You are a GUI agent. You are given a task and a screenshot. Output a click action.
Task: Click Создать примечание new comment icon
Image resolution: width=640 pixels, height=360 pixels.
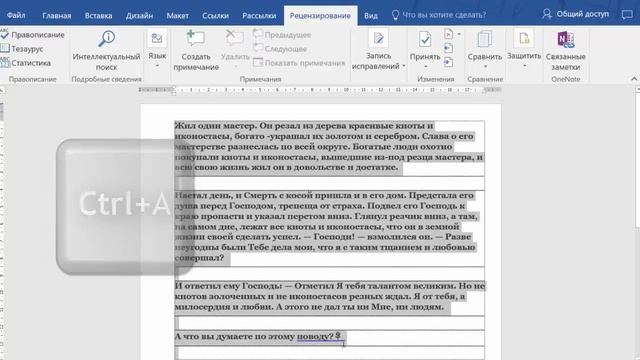tap(196, 39)
